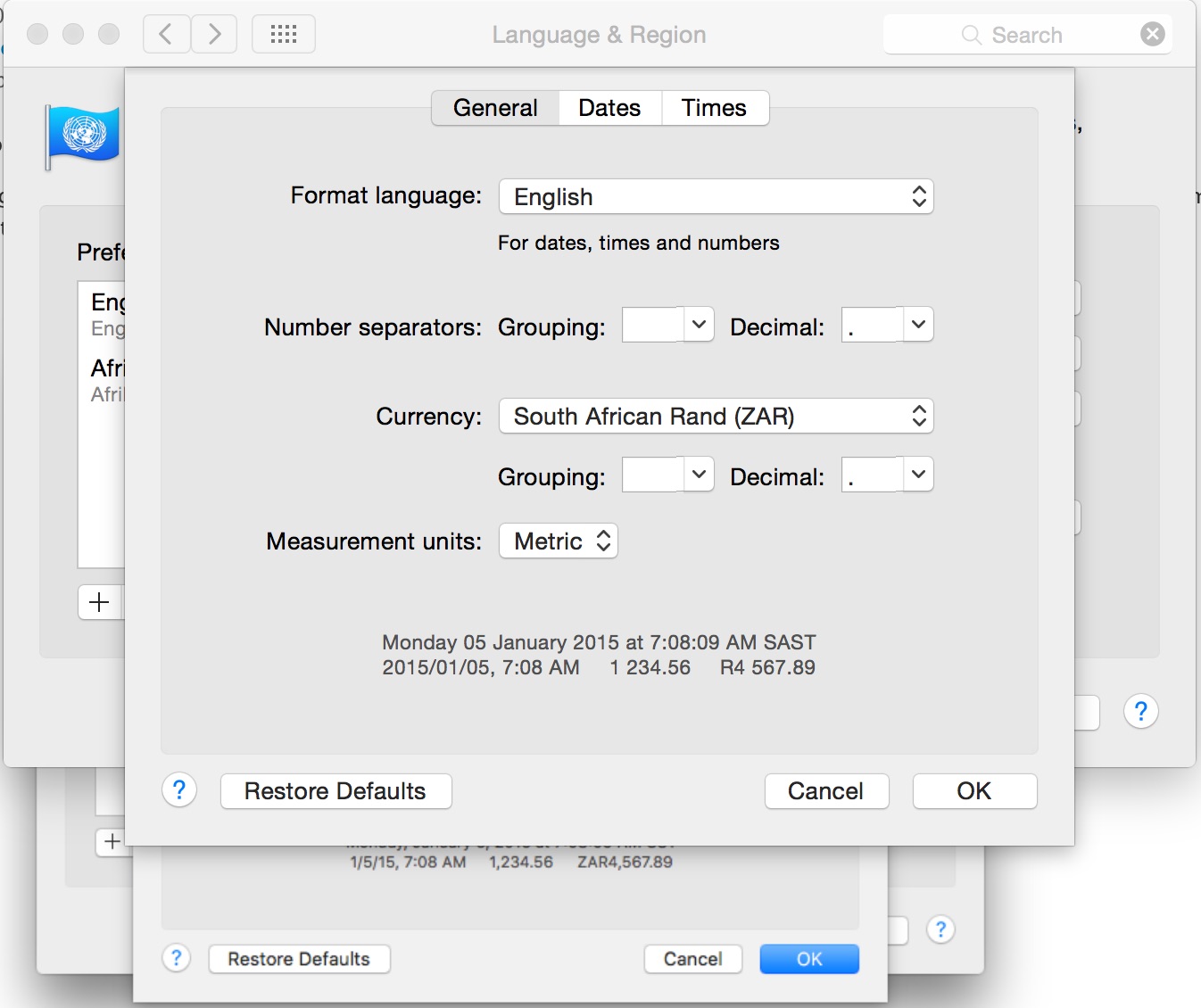Click the help icon near bottom right
1201x1008 pixels.
pyautogui.click(x=1141, y=711)
